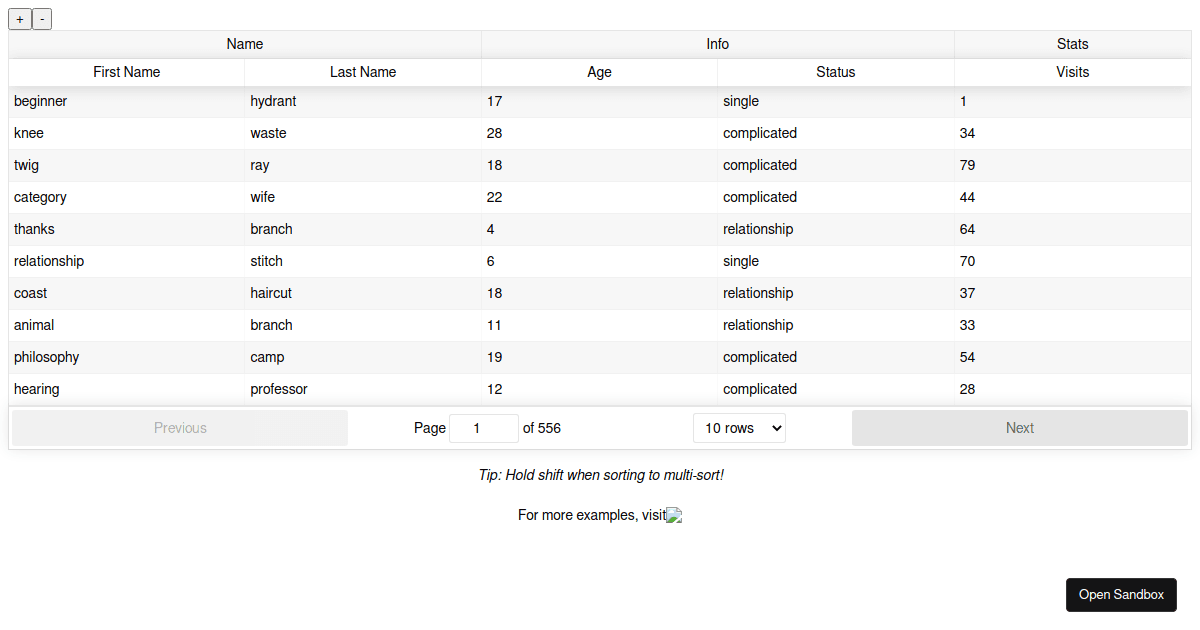
Task: Click the 'complicated' status cell for 'knee'
Action: (760, 133)
